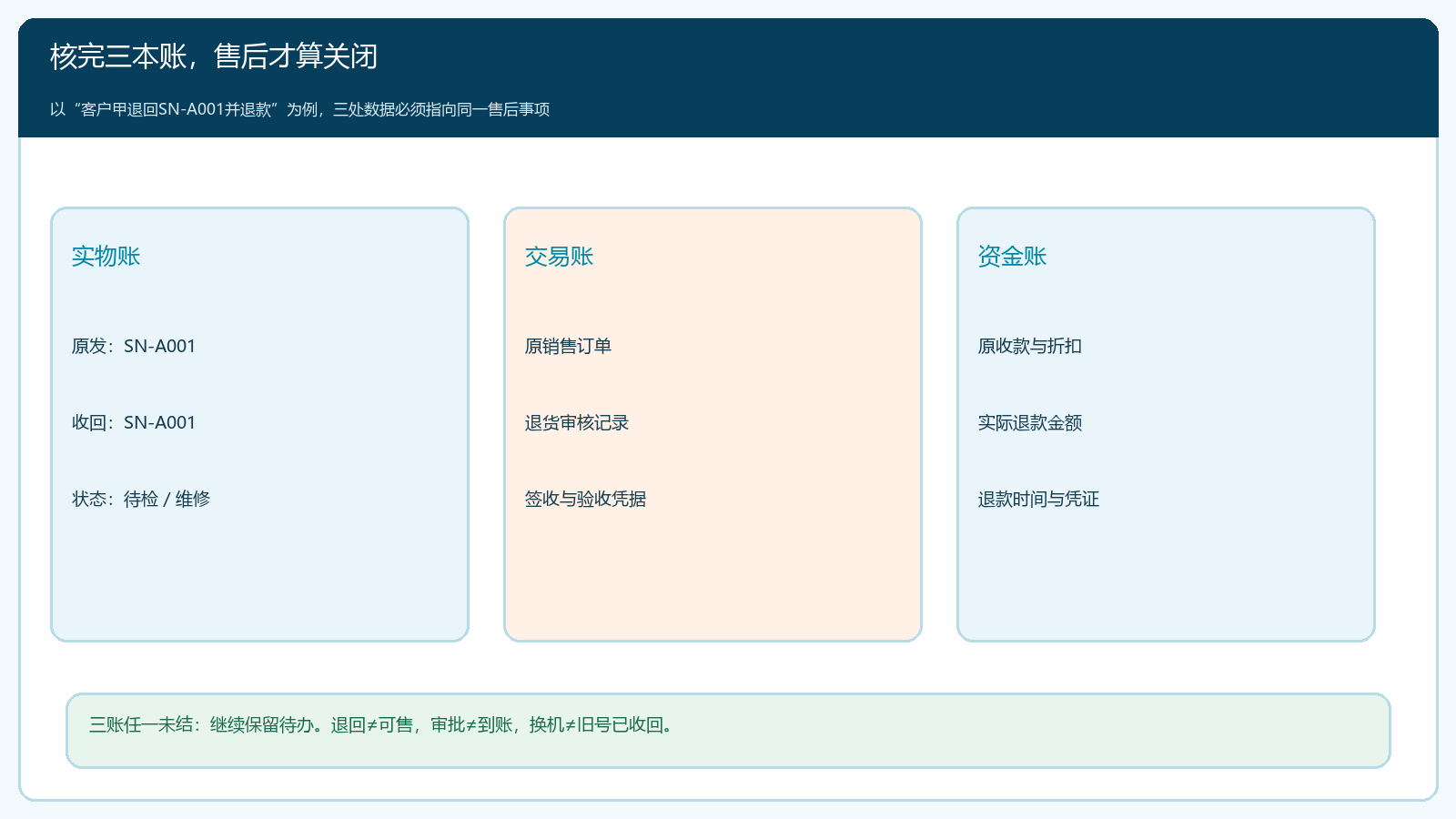The image size is (1456, 819).
Task: Click the green note starting 三账任一未结
Action: 728,731
